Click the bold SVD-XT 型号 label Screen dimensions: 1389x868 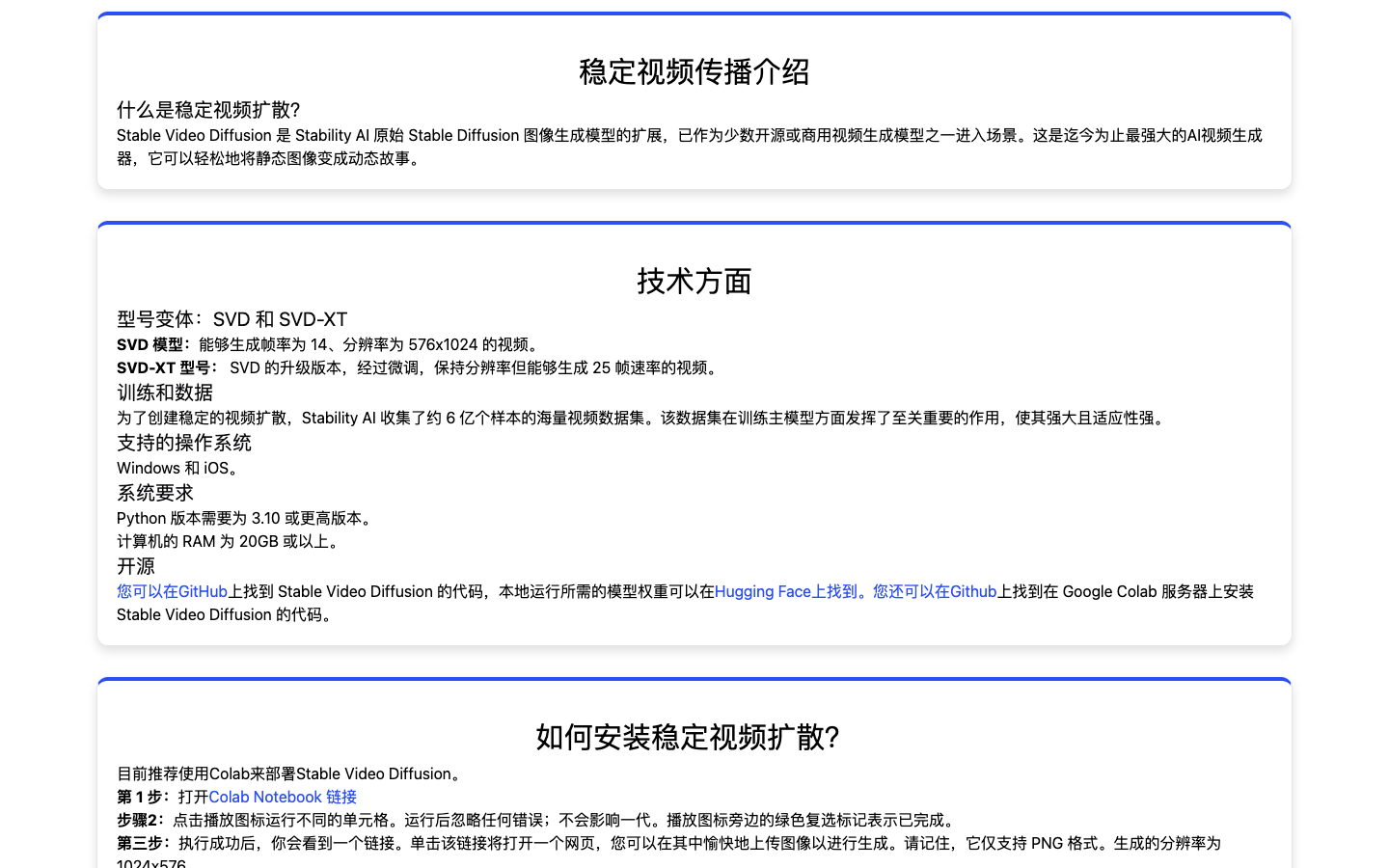[166, 367]
